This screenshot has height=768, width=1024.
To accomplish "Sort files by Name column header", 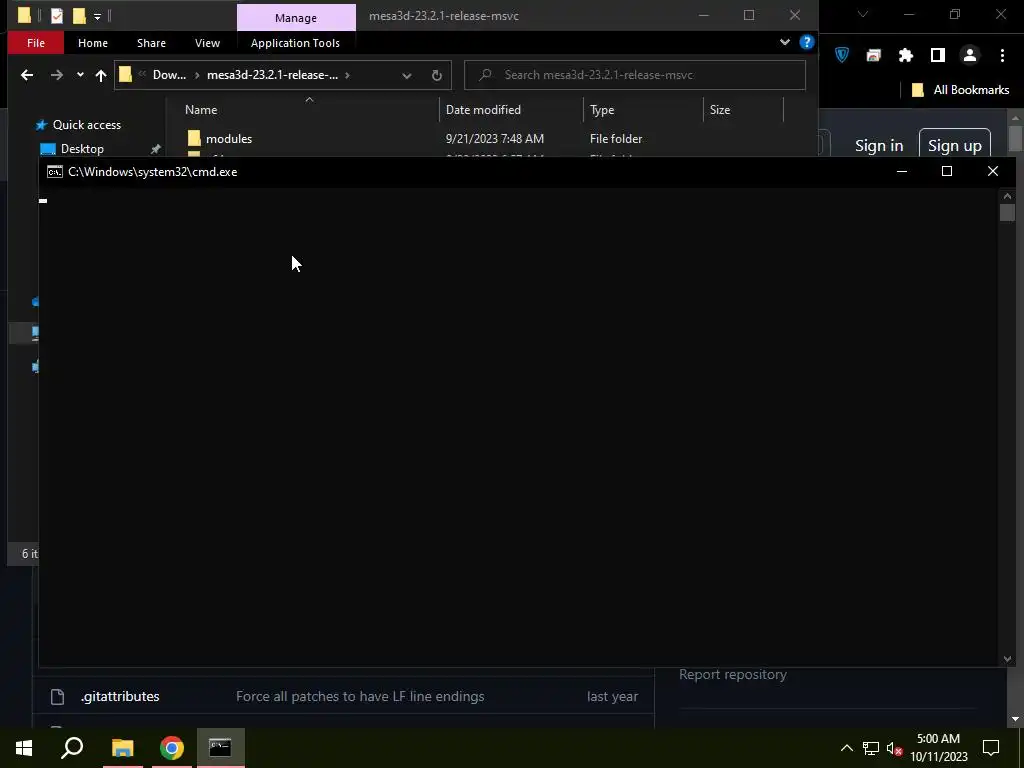I will point(201,110).
